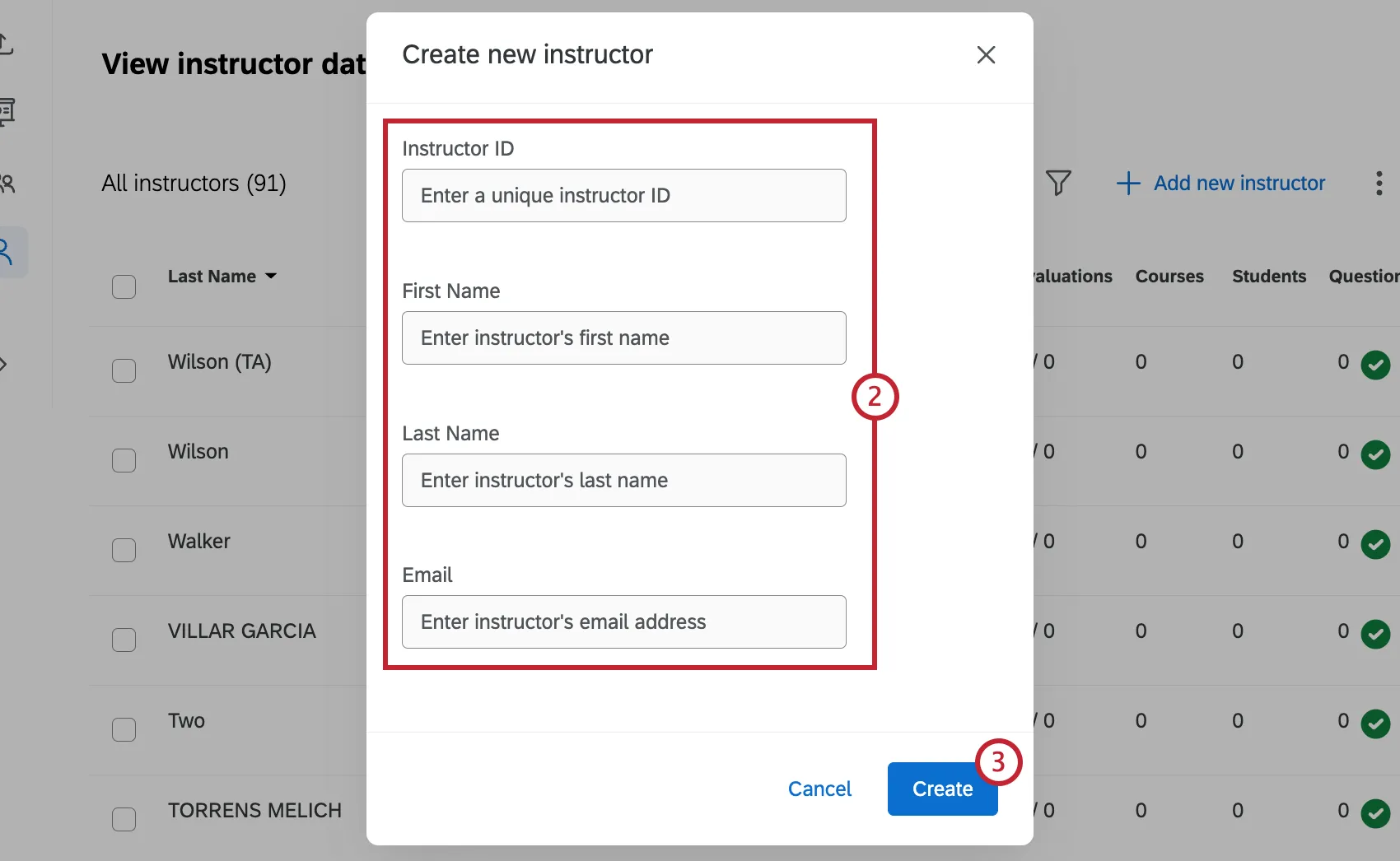Image resolution: width=1400 pixels, height=861 pixels.
Task: Check the checkbox beside VILLAR GARCIA
Action: point(124,640)
